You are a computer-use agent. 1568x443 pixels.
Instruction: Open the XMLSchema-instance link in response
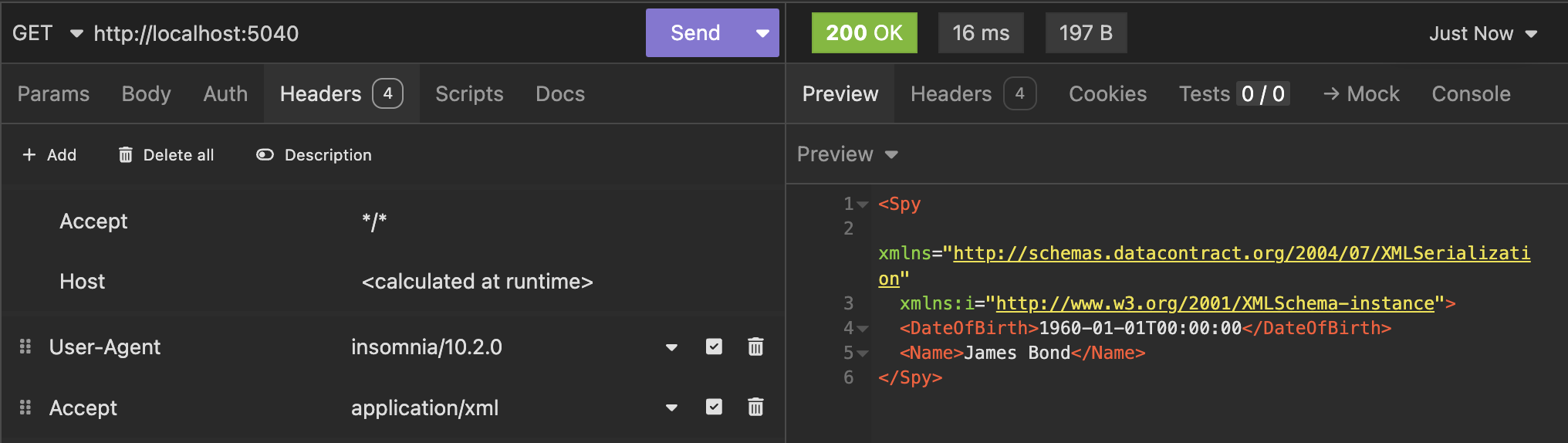tap(1215, 303)
